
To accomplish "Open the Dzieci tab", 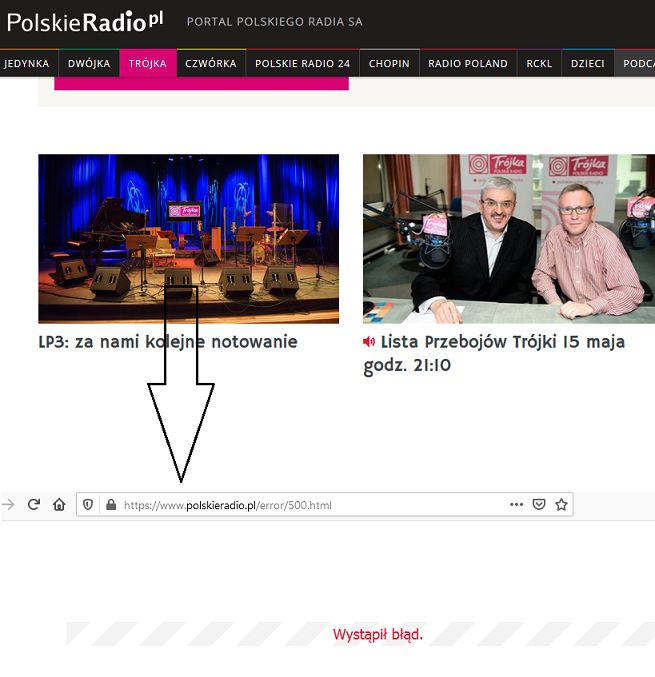I will pos(588,63).
